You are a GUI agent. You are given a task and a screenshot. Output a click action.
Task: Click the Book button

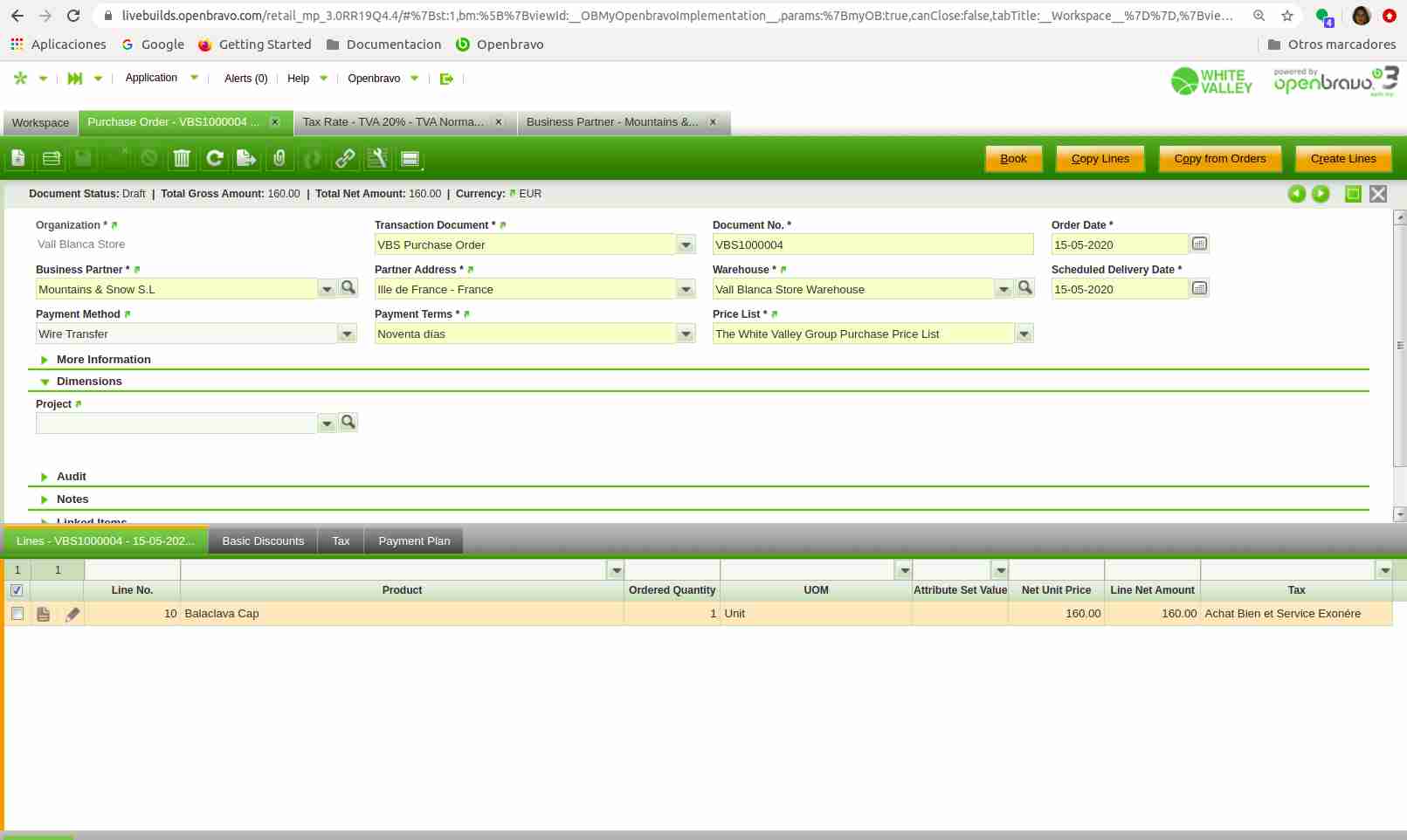pos(1013,159)
